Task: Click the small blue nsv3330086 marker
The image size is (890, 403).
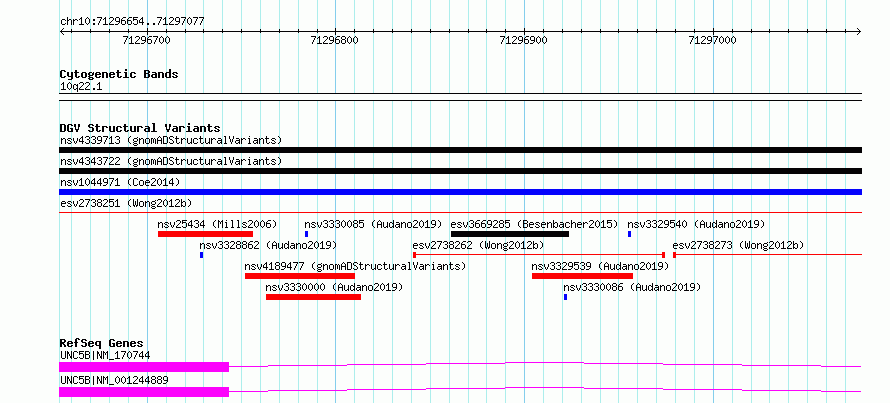Action: [565, 297]
